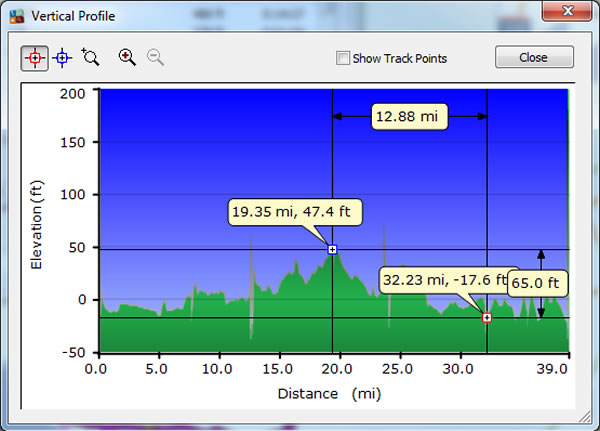This screenshot has width=600, height=431.
Task: Enable Show Track Points checkbox
Action: click(x=342, y=58)
